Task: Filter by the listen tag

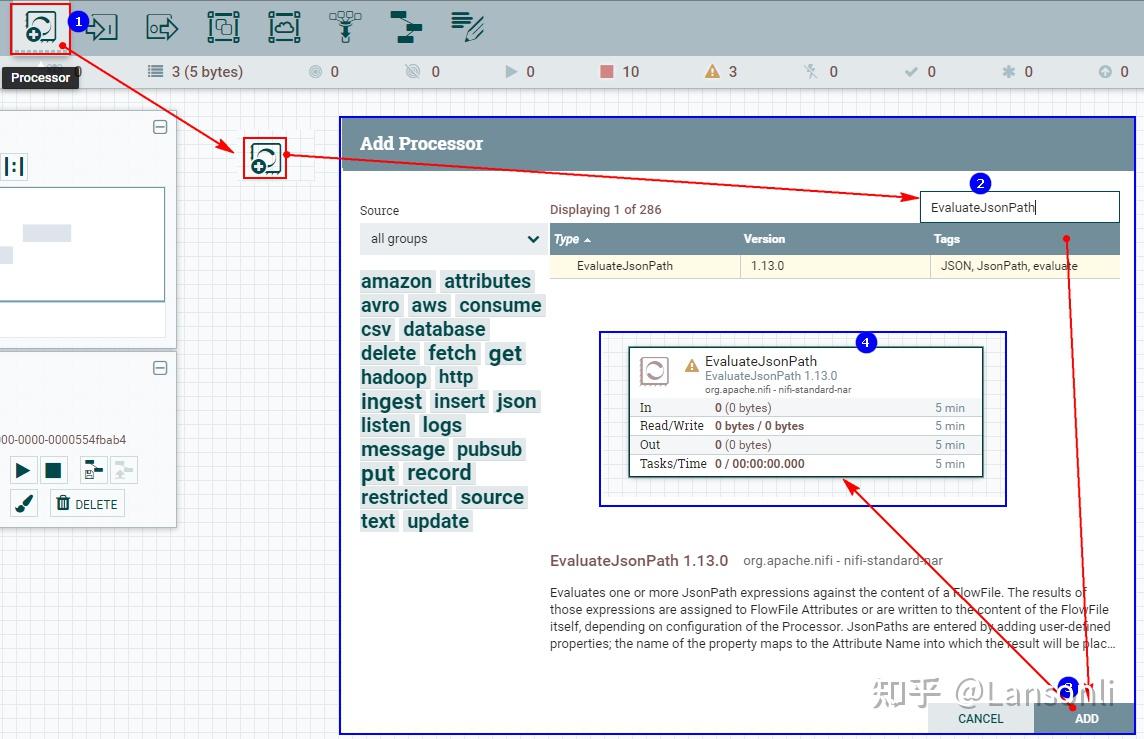Action: tap(385, 426)
